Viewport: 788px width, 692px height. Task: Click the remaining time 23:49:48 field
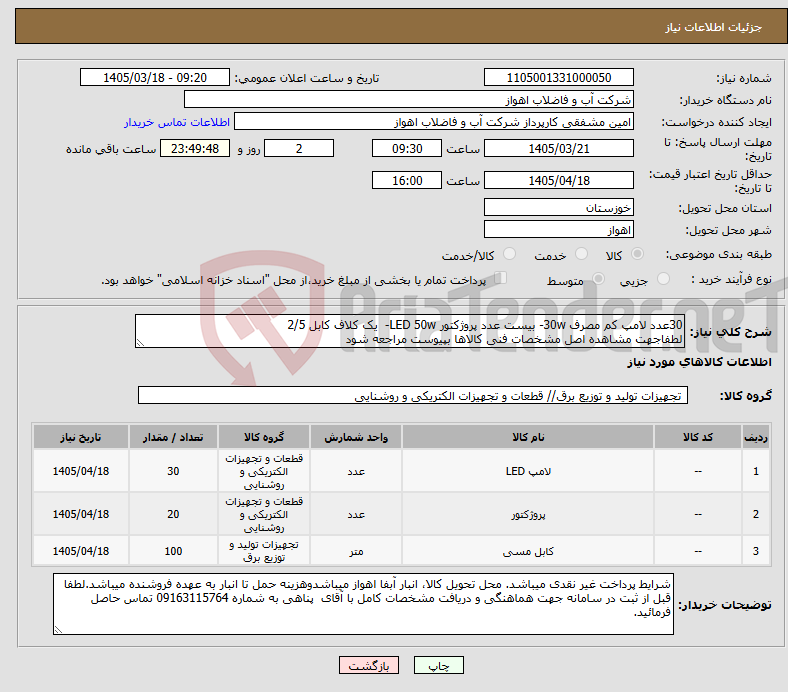[195, 148]
